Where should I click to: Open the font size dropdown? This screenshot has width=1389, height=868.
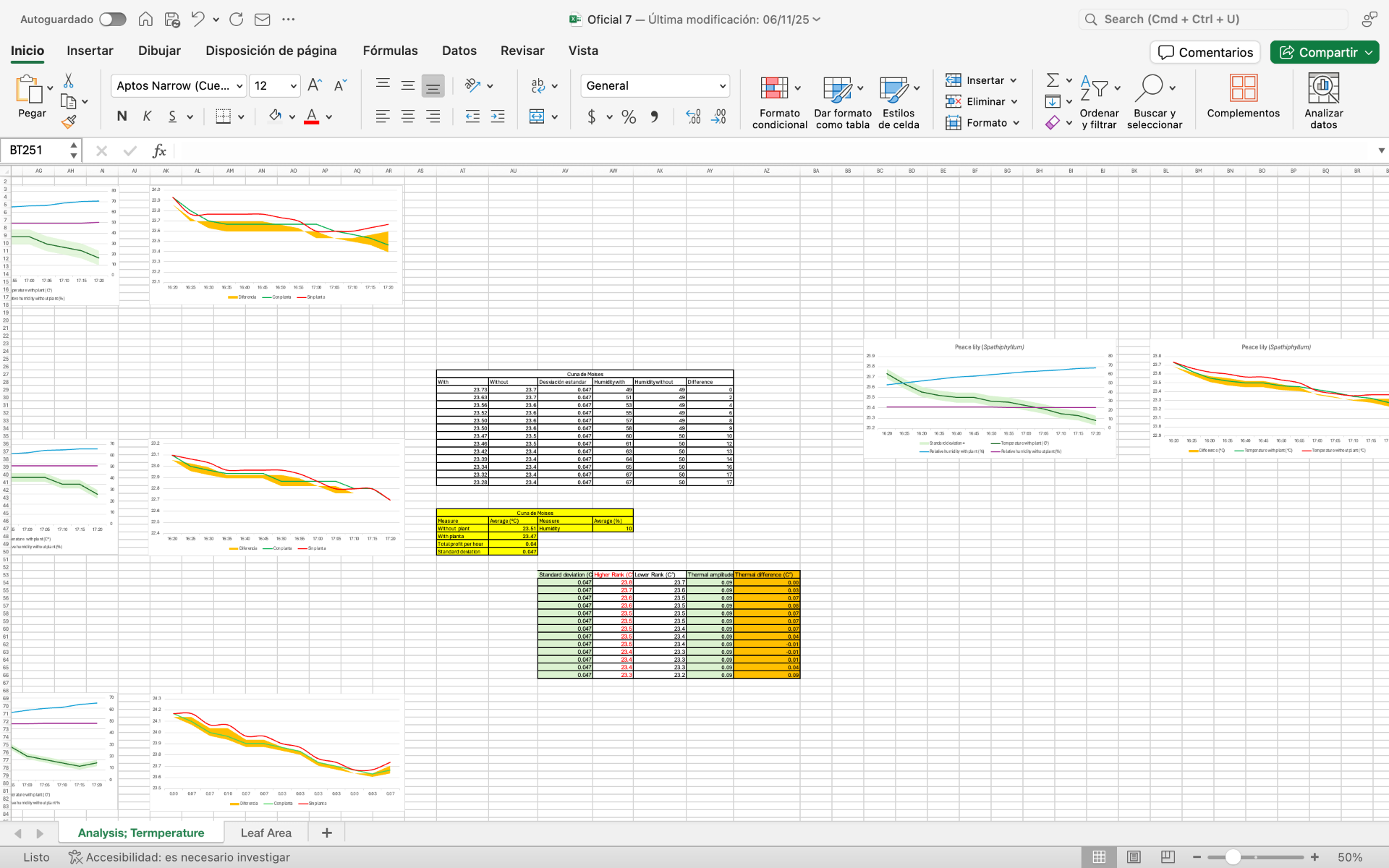293,86
